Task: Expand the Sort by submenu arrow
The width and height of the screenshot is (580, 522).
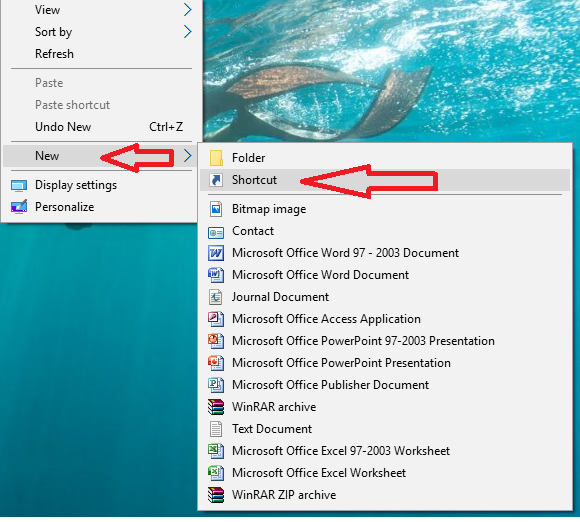Action: [x=188, y=32]
